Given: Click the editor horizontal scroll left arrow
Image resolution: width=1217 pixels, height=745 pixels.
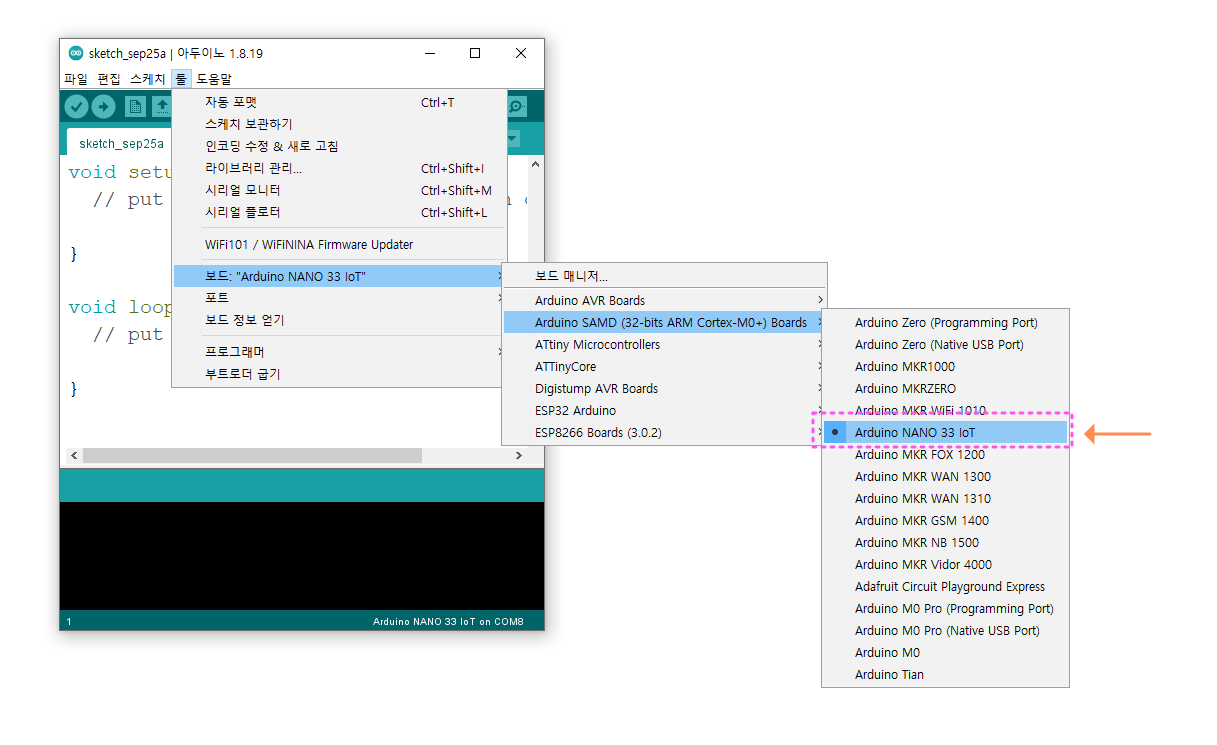Looking at the screenshot, I should (73, 455).
